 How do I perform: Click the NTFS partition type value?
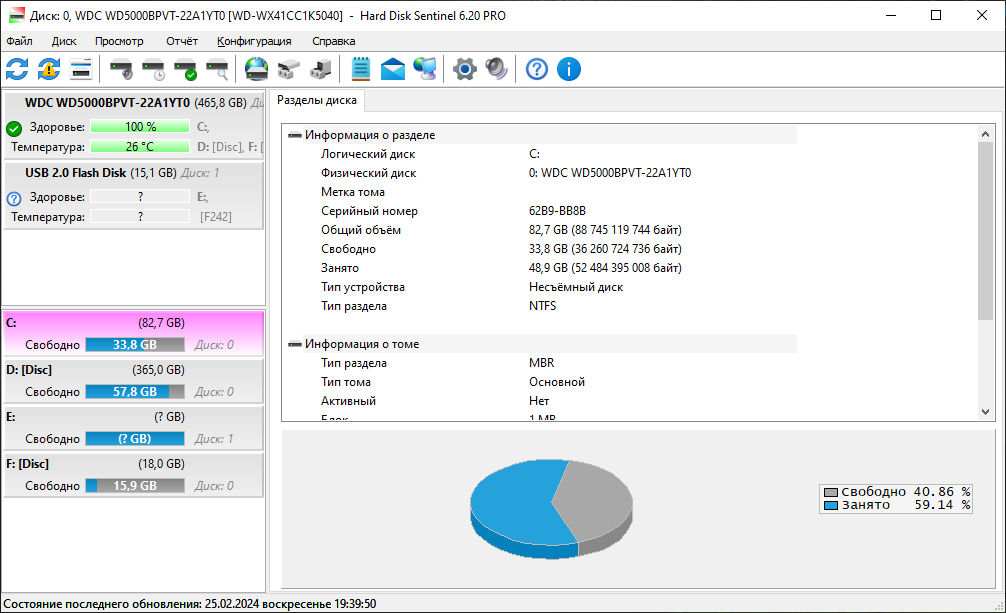pos(543,306)
